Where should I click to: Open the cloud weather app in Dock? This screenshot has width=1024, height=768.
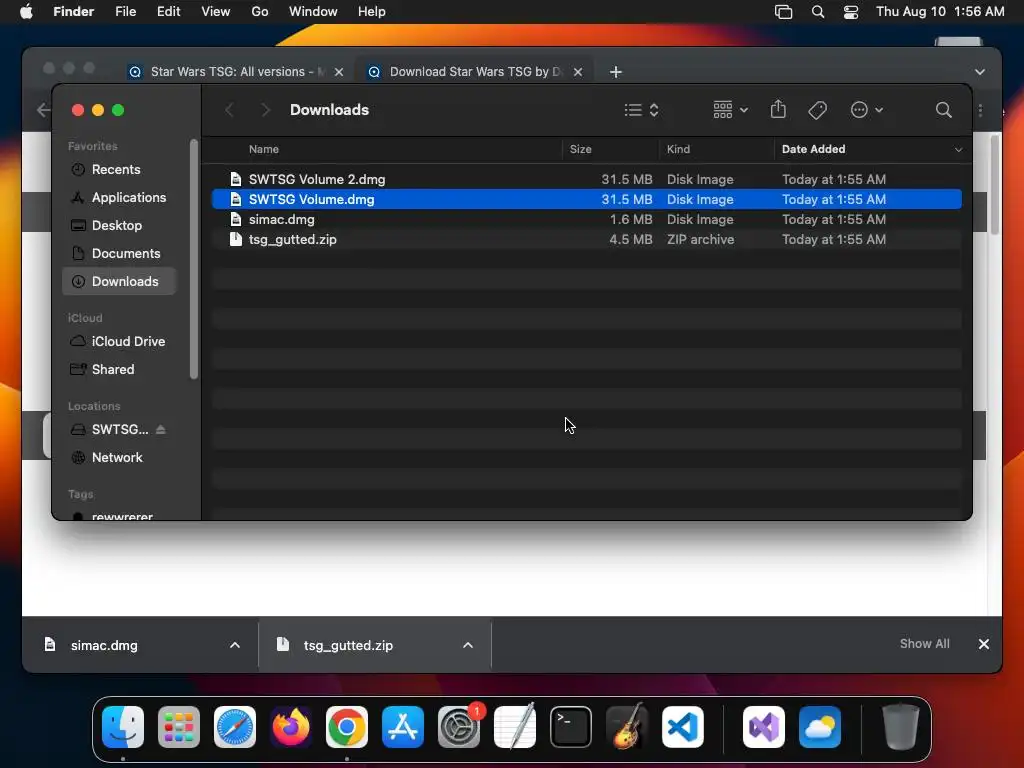(x=820, y=726)
